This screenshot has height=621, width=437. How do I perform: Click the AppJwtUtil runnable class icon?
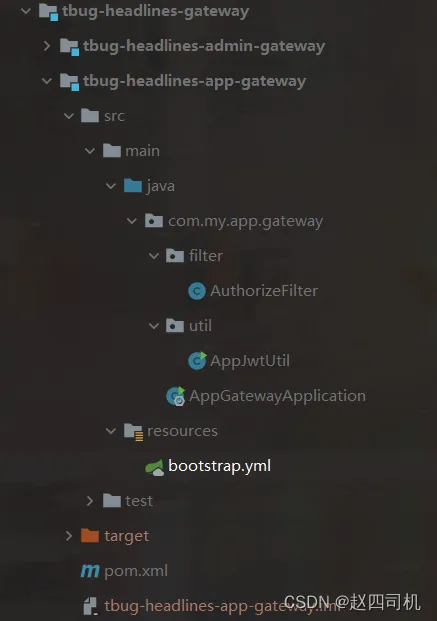[x=197, y=361]
